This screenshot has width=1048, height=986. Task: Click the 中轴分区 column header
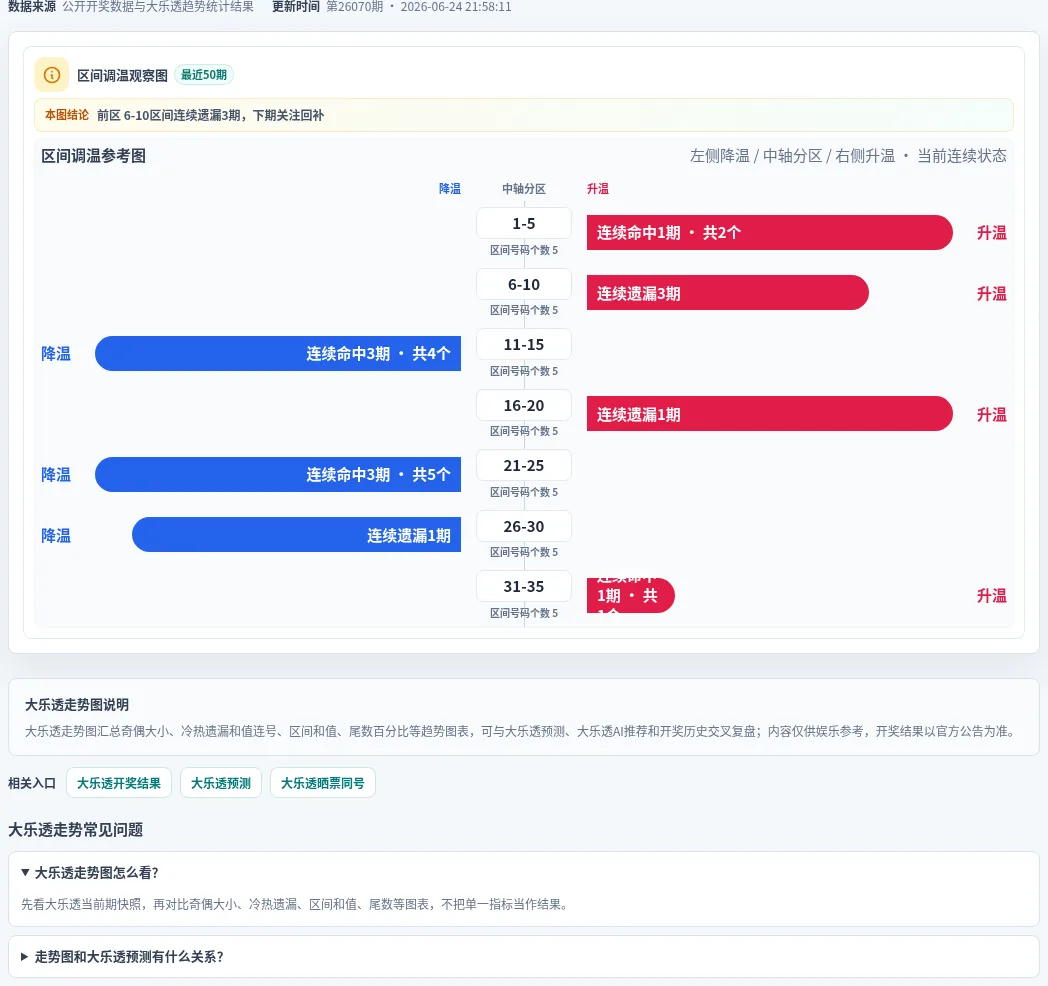(x=524, y=189)
